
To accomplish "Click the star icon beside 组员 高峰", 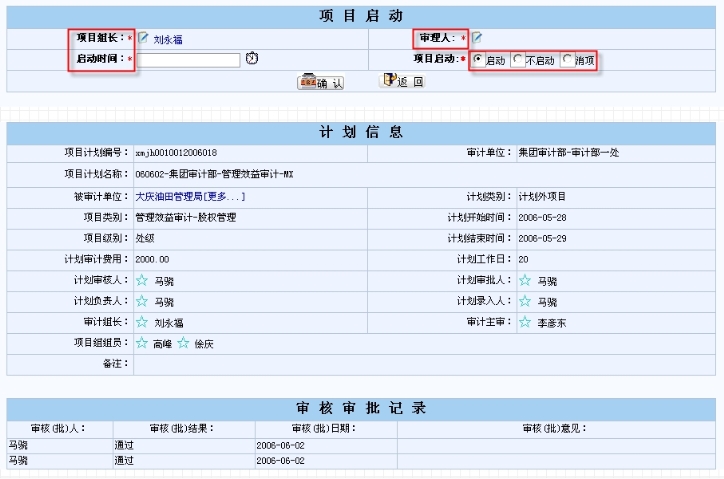I will click(x=142, y=343).
